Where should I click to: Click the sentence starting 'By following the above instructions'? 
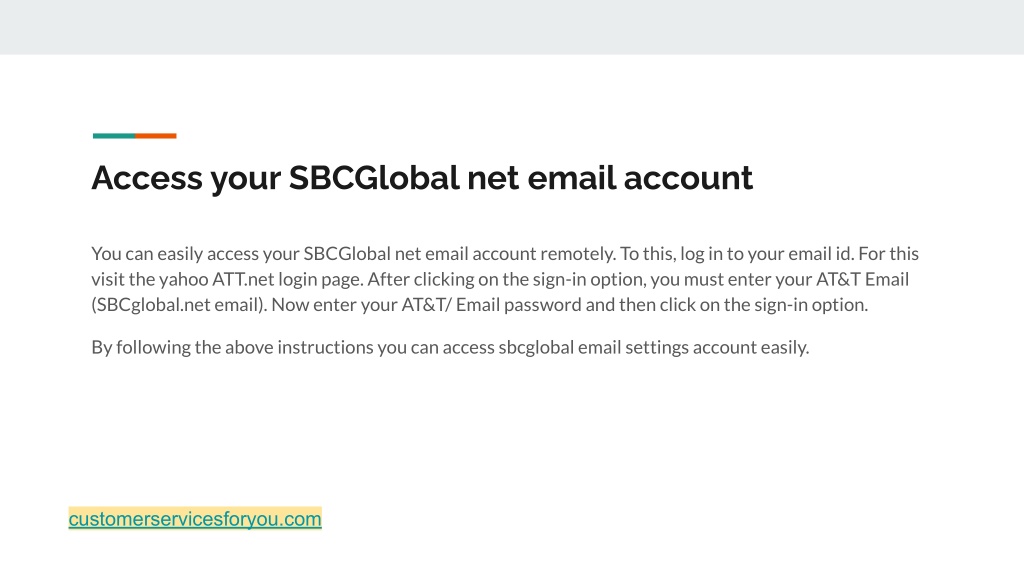pos(450,347)
